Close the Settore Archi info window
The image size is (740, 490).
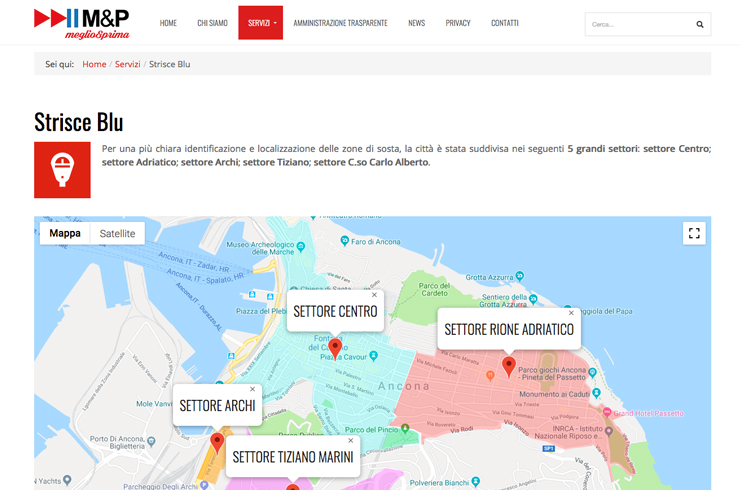[x=252, y=389]
